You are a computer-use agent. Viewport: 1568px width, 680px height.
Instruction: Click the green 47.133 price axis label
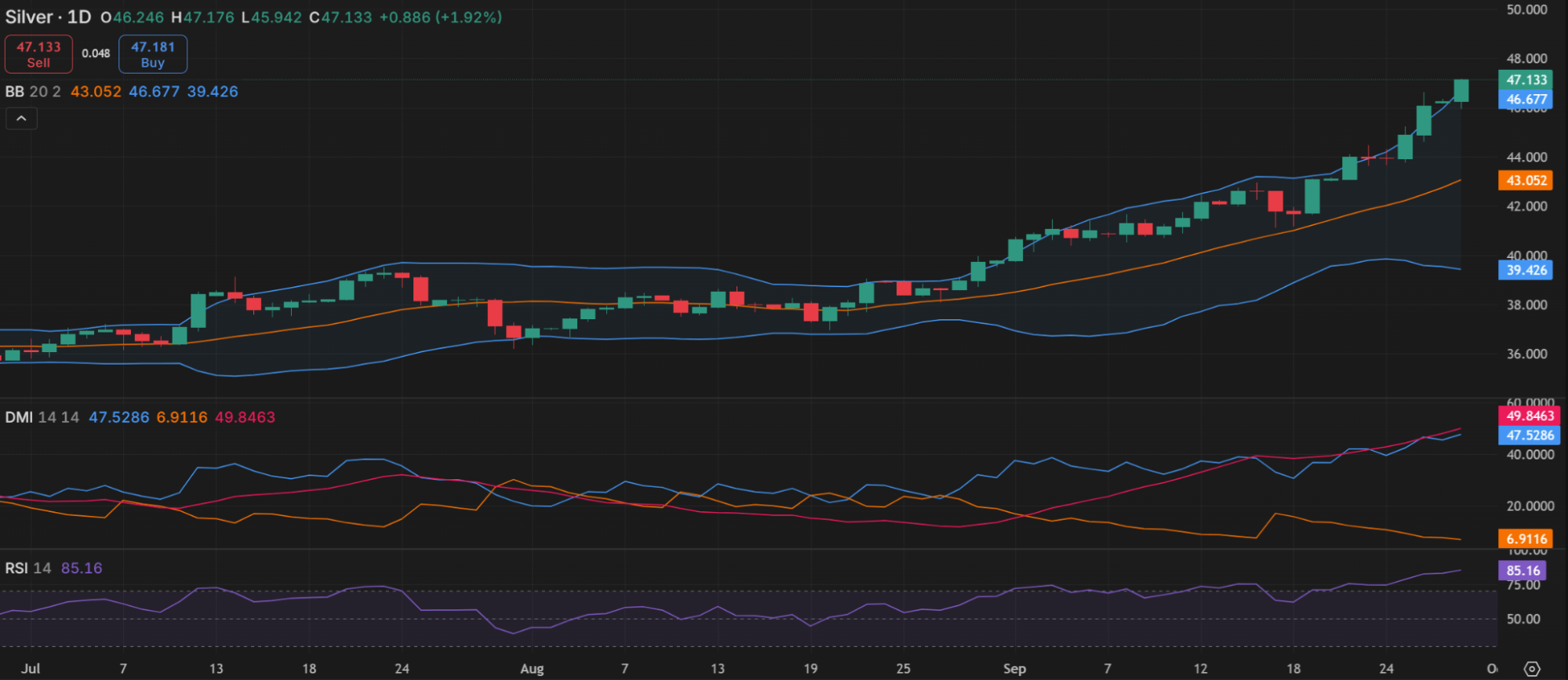[x=1525, y=80]
